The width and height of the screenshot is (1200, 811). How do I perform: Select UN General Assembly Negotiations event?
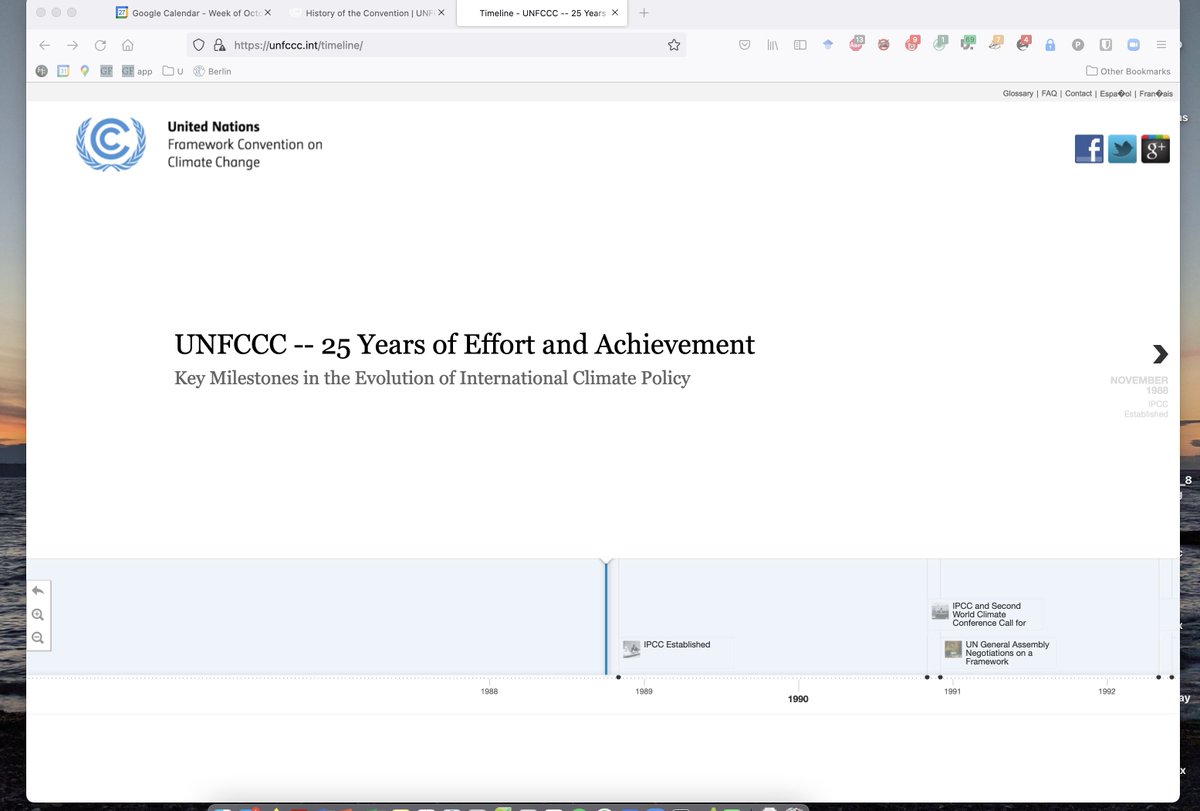pyautogui.click(x=998, y=653)
